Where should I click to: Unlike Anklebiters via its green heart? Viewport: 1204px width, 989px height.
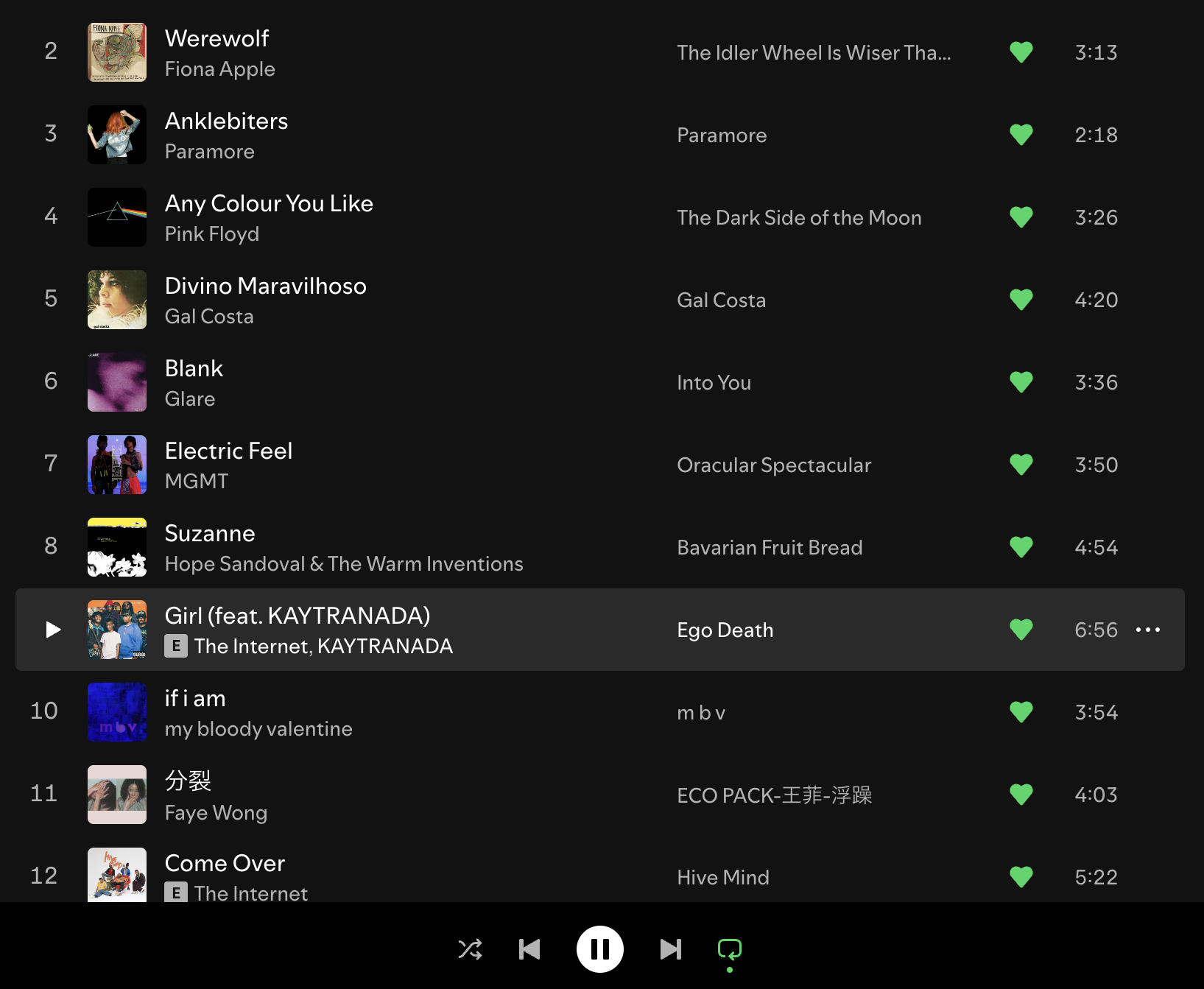click(1021, 135)
